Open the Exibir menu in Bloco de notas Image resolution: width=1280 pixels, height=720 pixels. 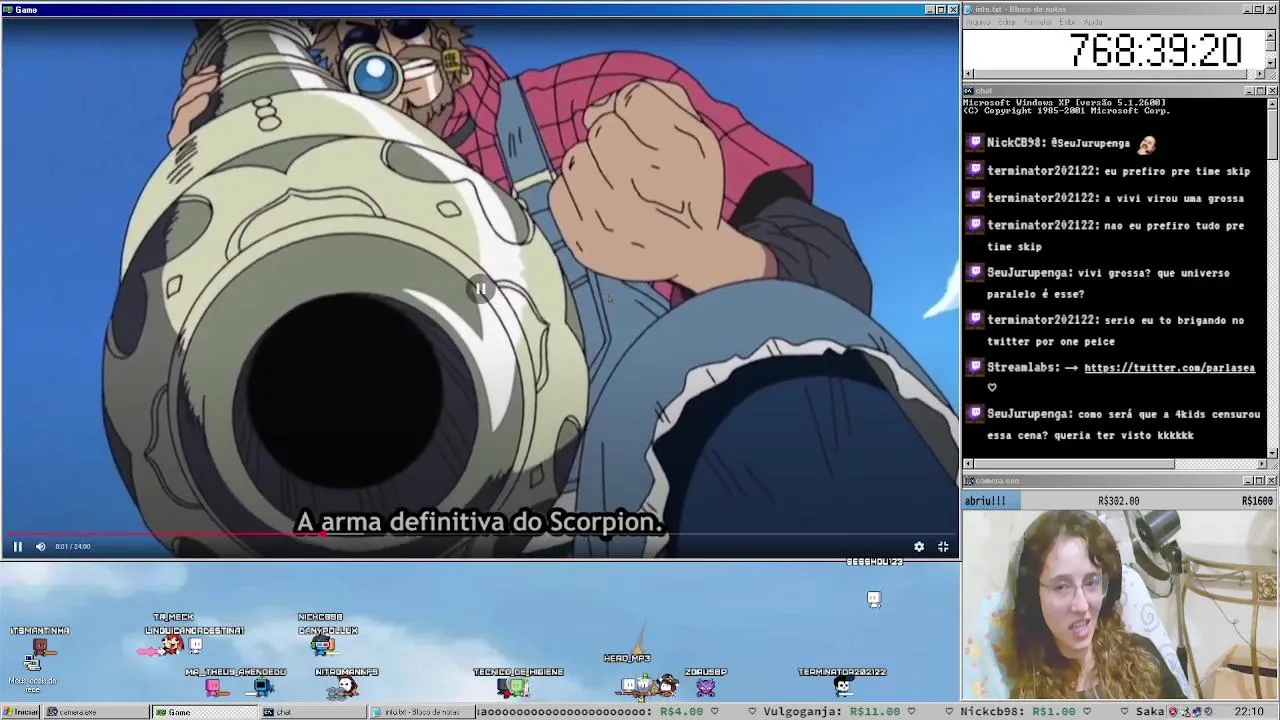1067,22
